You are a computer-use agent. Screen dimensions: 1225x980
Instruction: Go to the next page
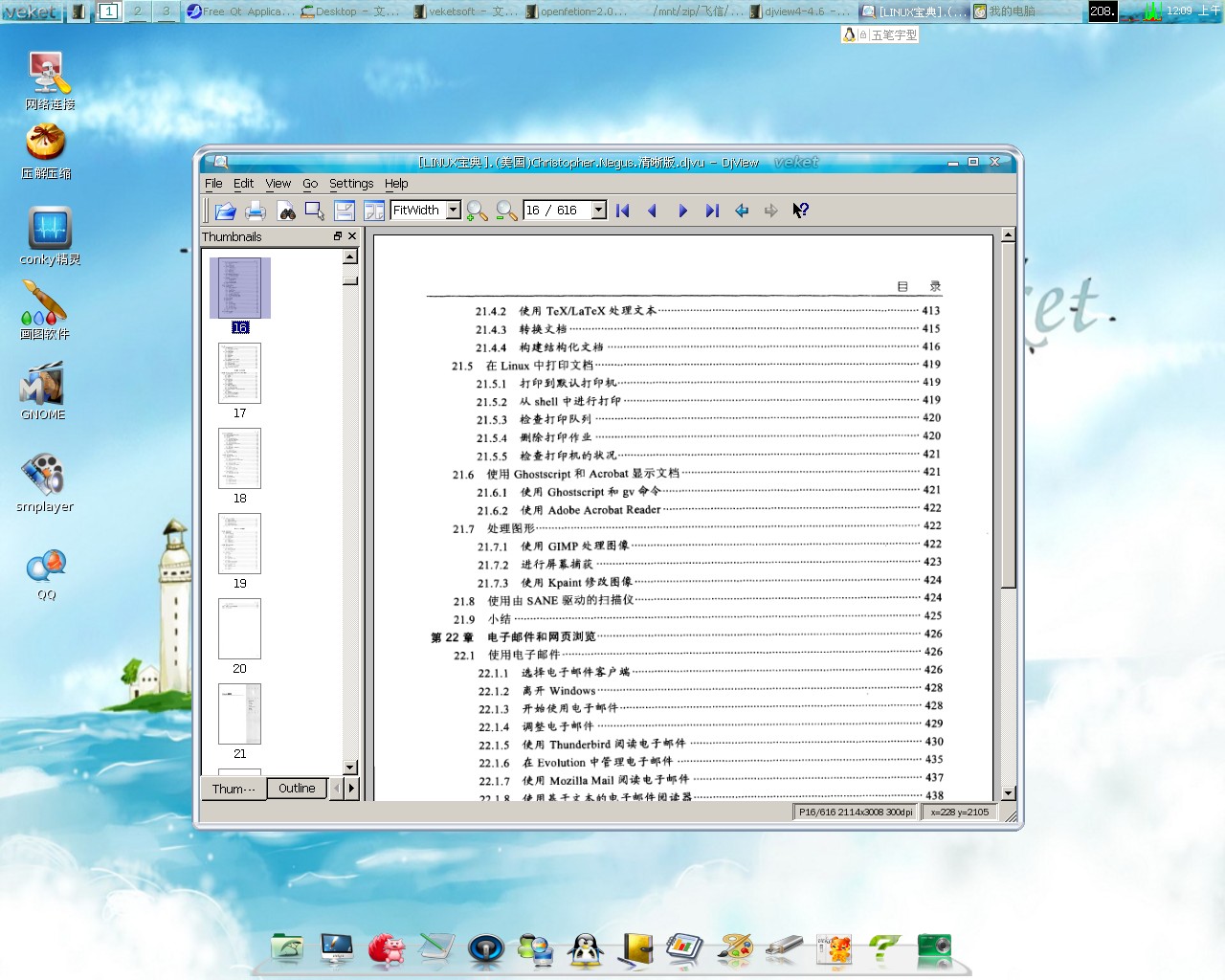[x=682, y=211]
